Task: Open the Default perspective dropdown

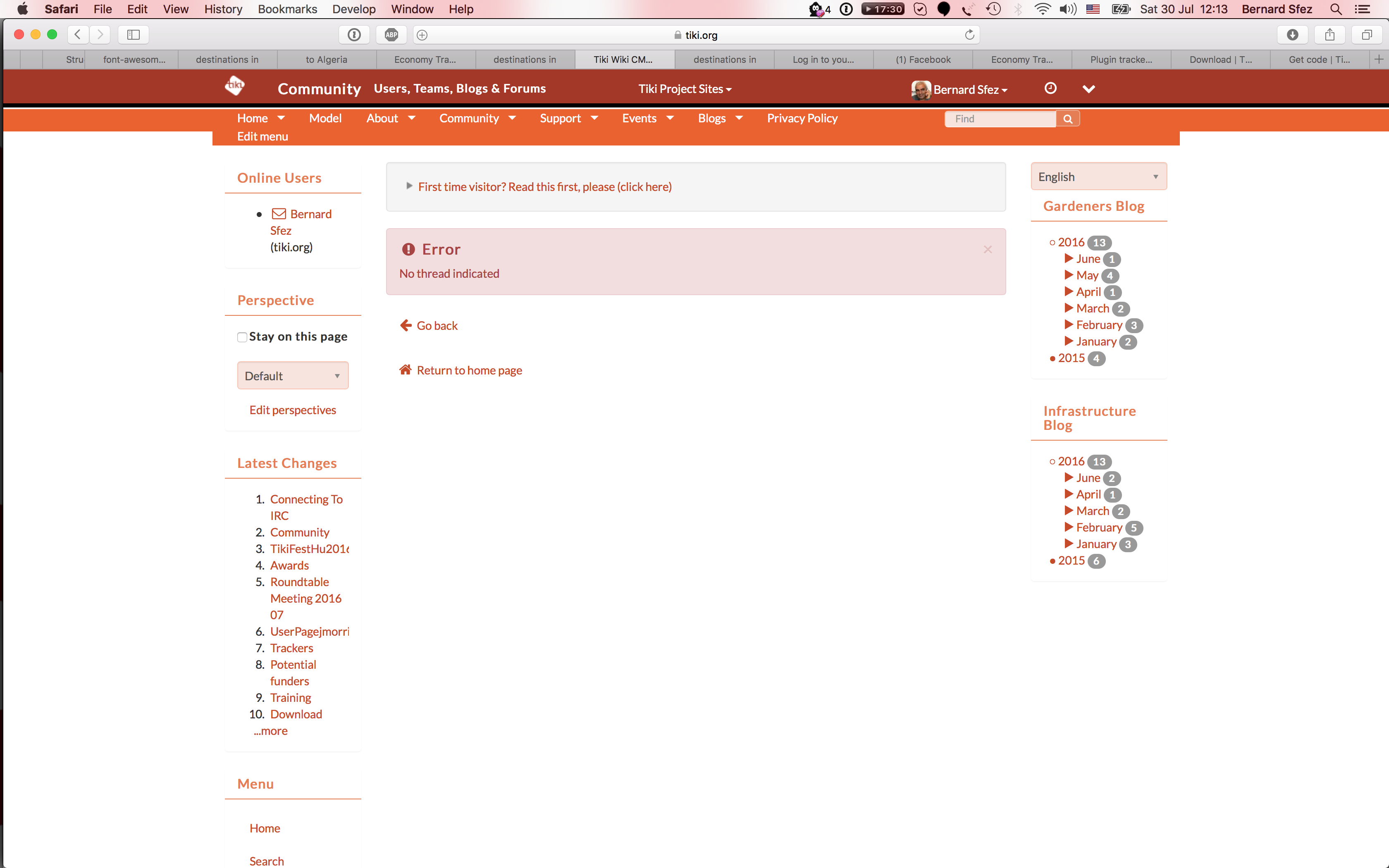Action: coord(293,375)
